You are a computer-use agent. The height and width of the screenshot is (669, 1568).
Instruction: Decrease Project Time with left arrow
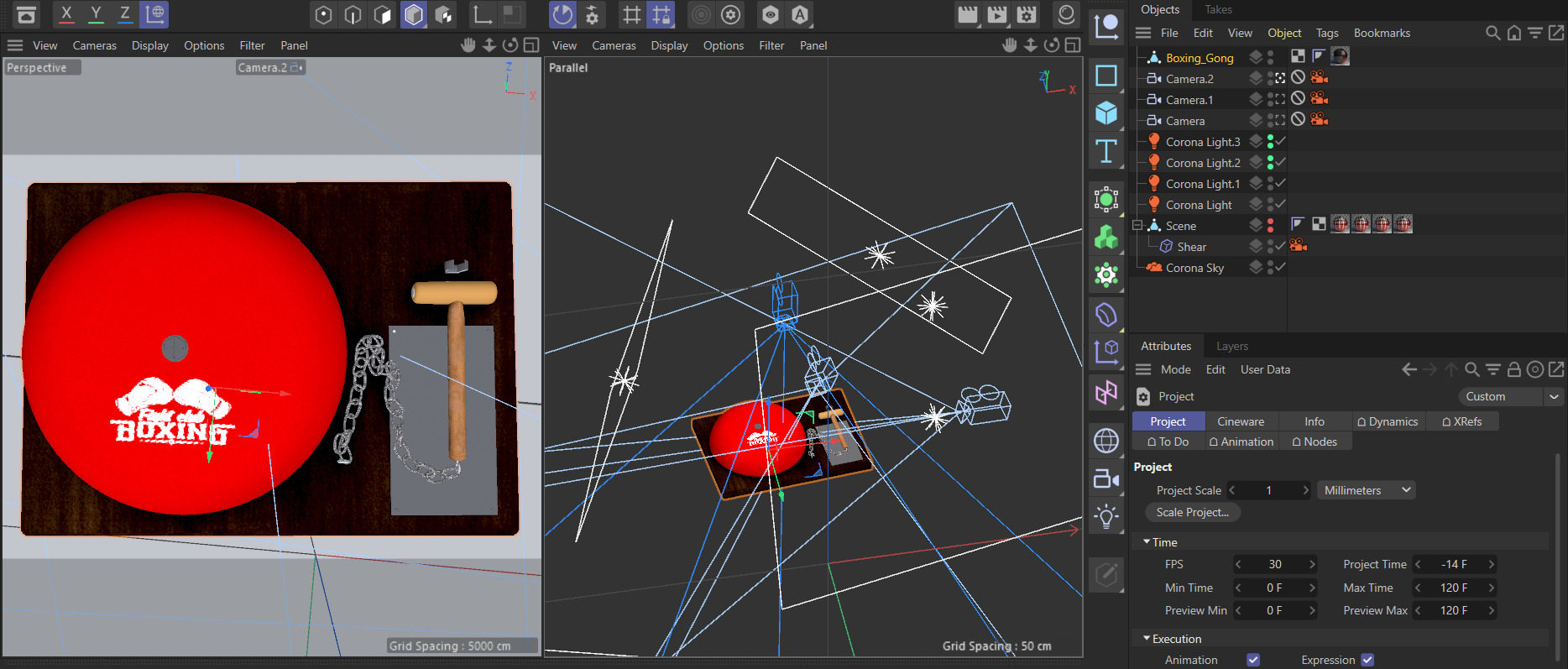(x=1418, y=564)
